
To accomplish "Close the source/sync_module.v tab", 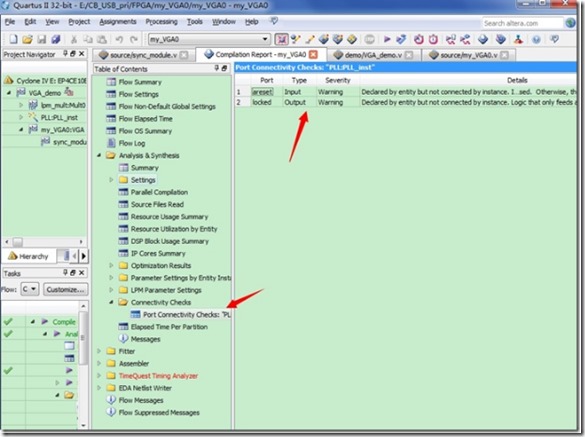I will [x=184, y=55].
